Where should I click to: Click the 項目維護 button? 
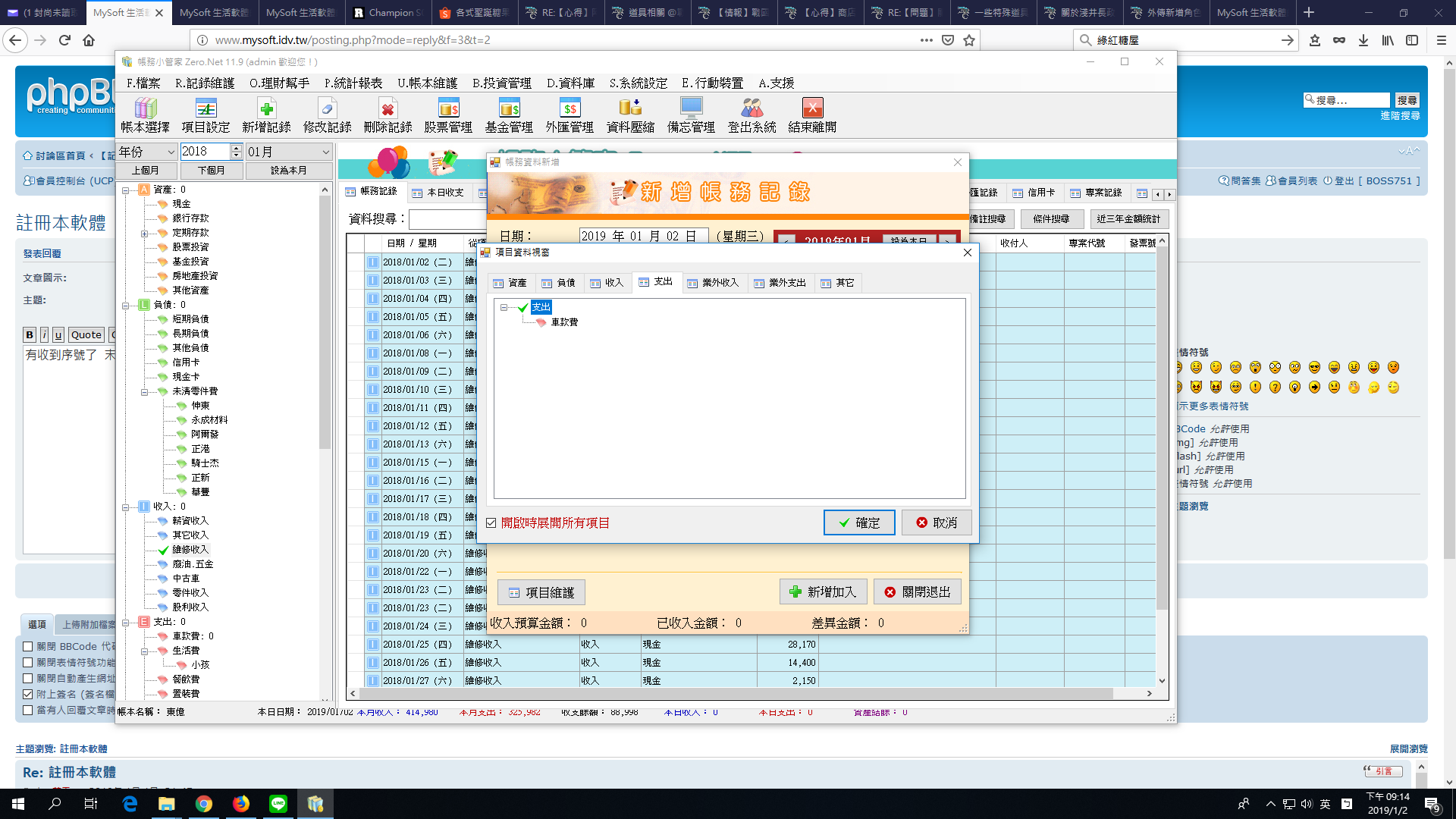(541, 592)
